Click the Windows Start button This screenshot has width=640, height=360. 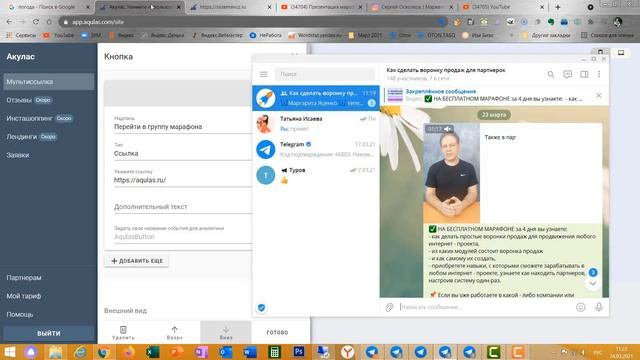coord(10,351)
